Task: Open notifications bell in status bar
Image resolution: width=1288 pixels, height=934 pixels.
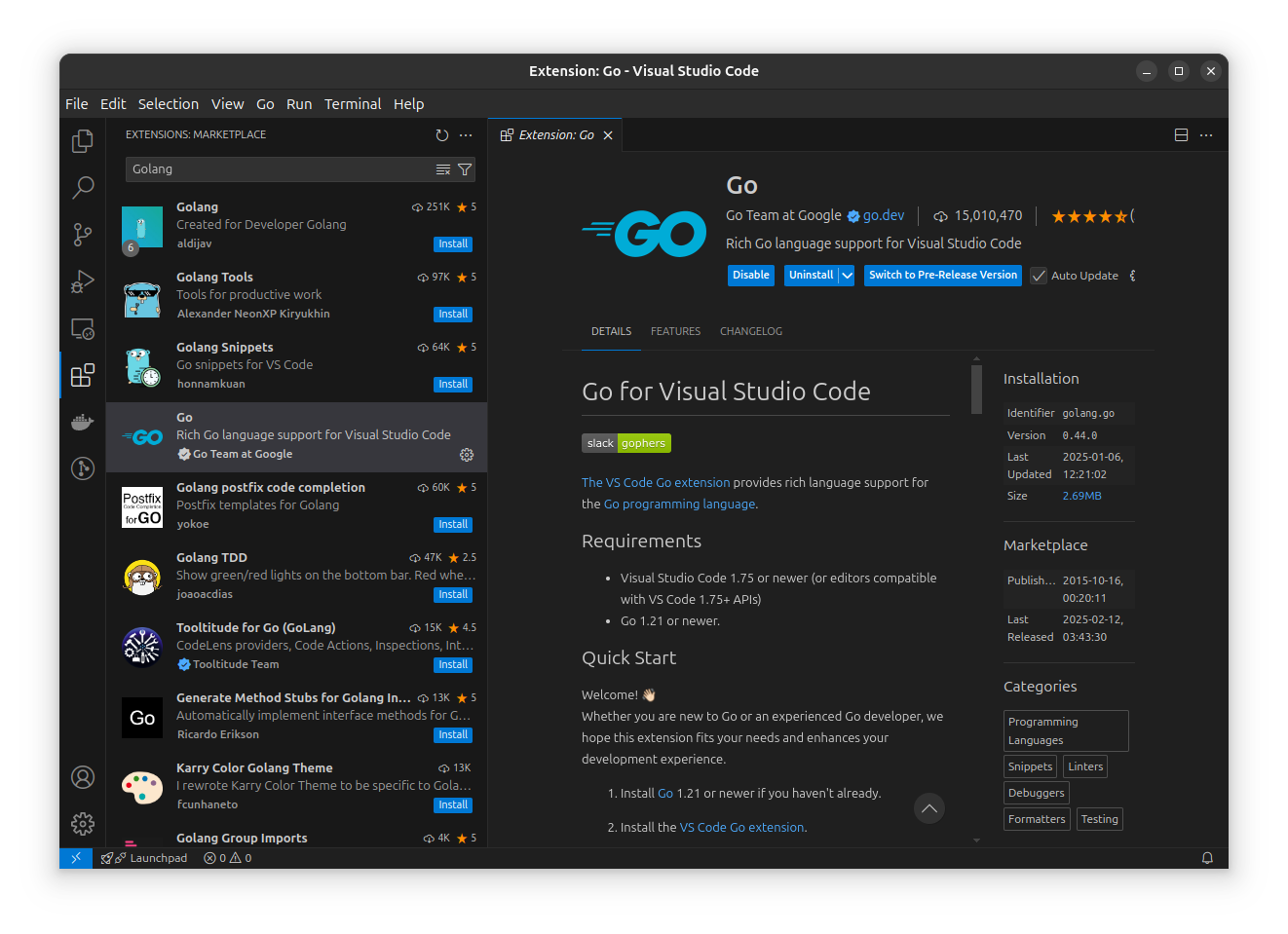Action: point(1207,858)
